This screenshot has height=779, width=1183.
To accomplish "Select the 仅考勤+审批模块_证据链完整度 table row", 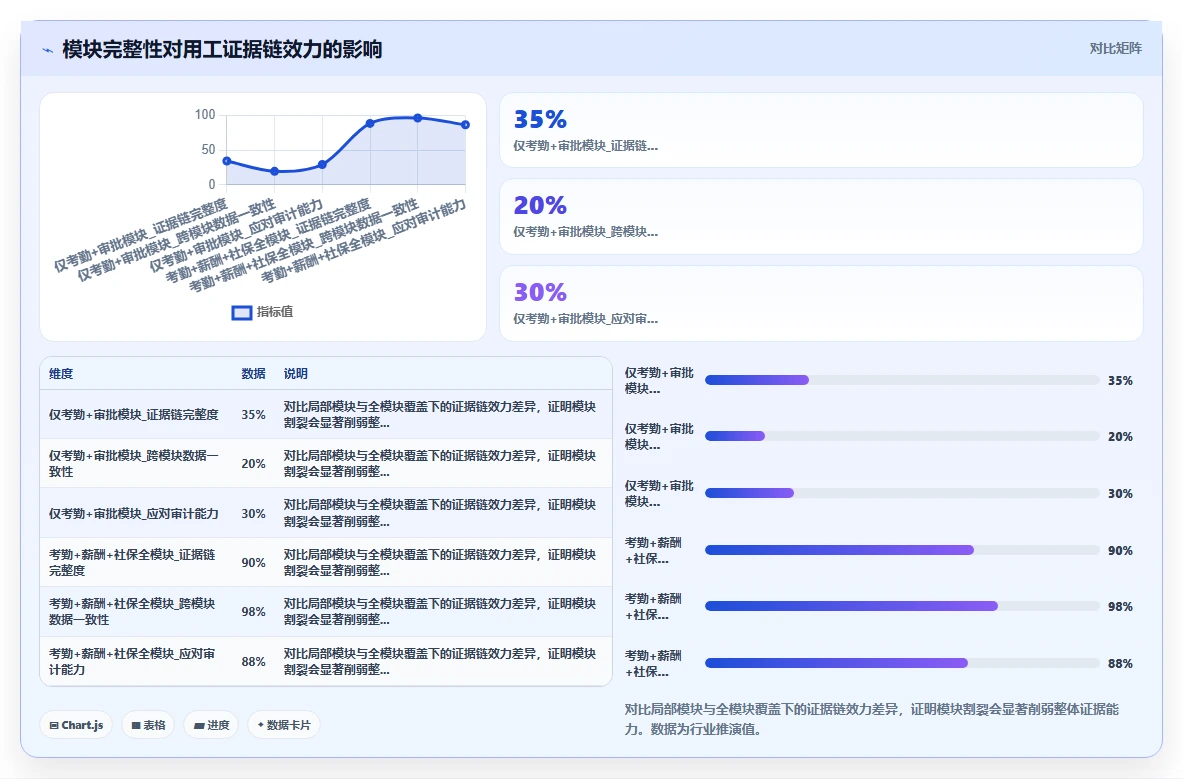I will [x=326, y=414].
